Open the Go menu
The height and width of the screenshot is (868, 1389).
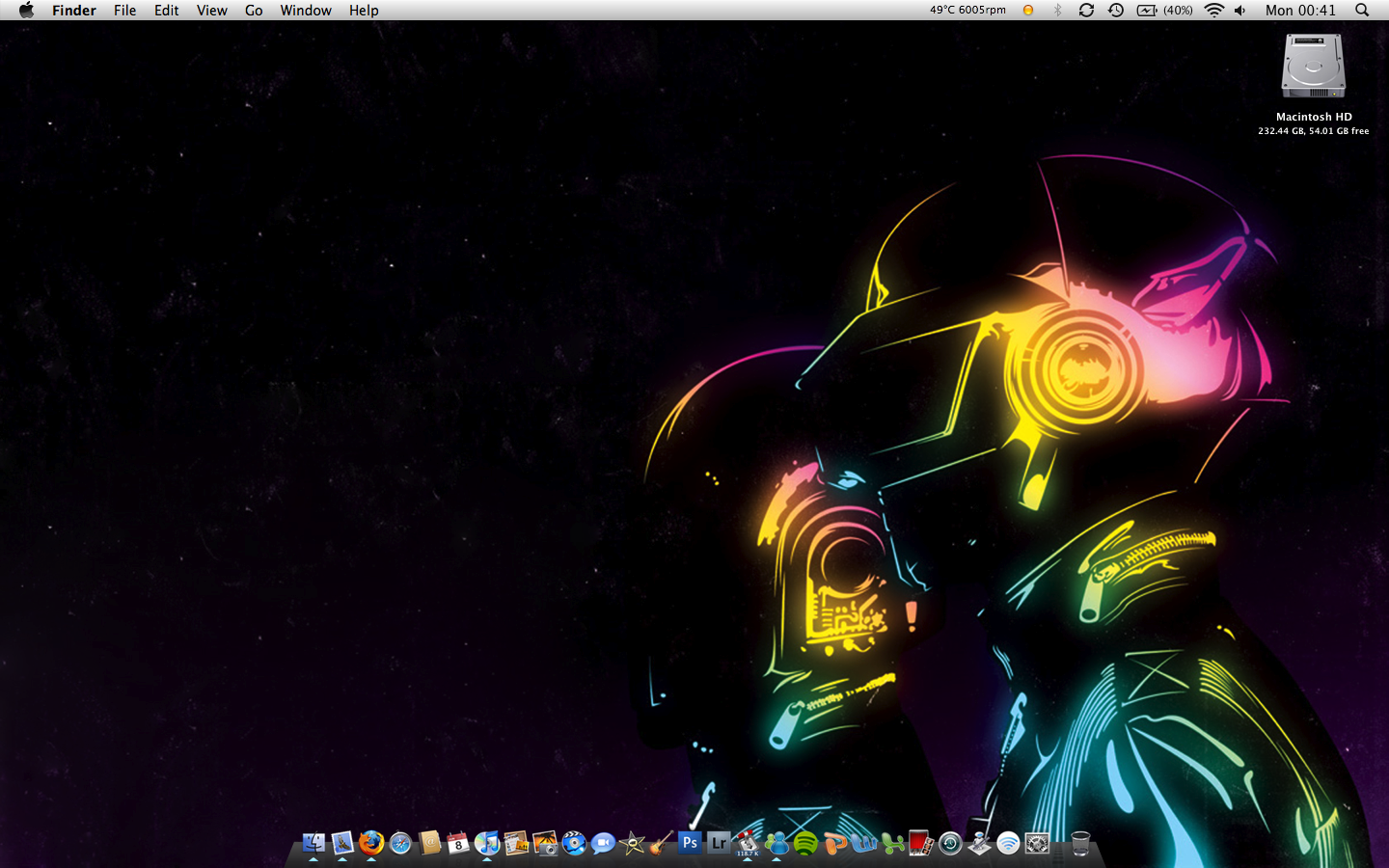254,10
